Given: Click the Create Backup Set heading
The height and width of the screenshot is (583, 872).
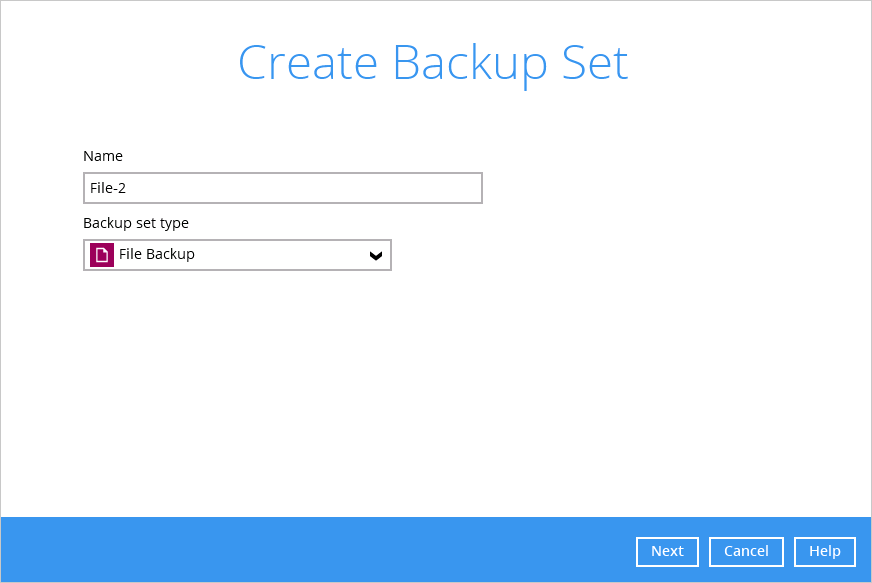Looking at the screenshot, I should point(433,63).
